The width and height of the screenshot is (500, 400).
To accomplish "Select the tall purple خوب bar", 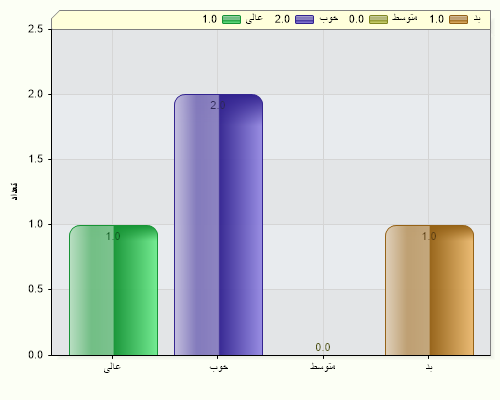I will [218, 225].
